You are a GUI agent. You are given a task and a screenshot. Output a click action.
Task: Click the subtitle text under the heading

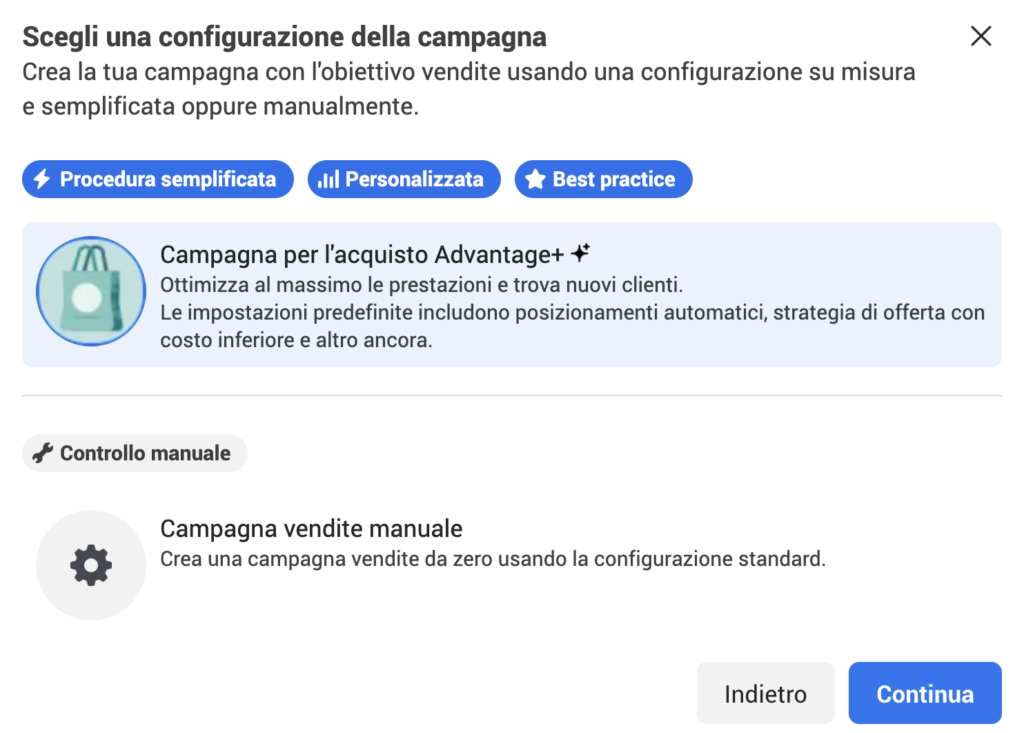tap(468, 89)
